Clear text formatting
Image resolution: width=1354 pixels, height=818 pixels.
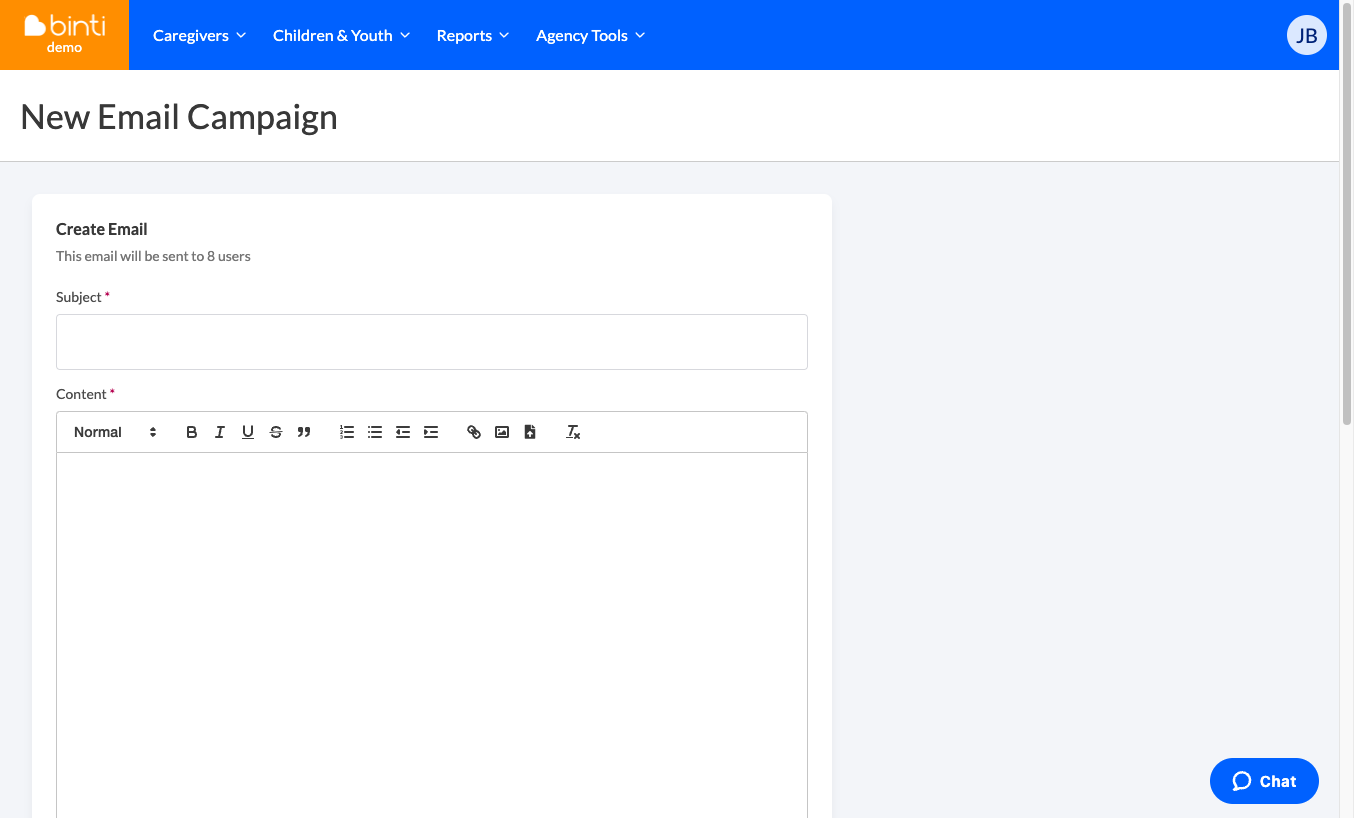pyautogui.click(x=573, y=432)
